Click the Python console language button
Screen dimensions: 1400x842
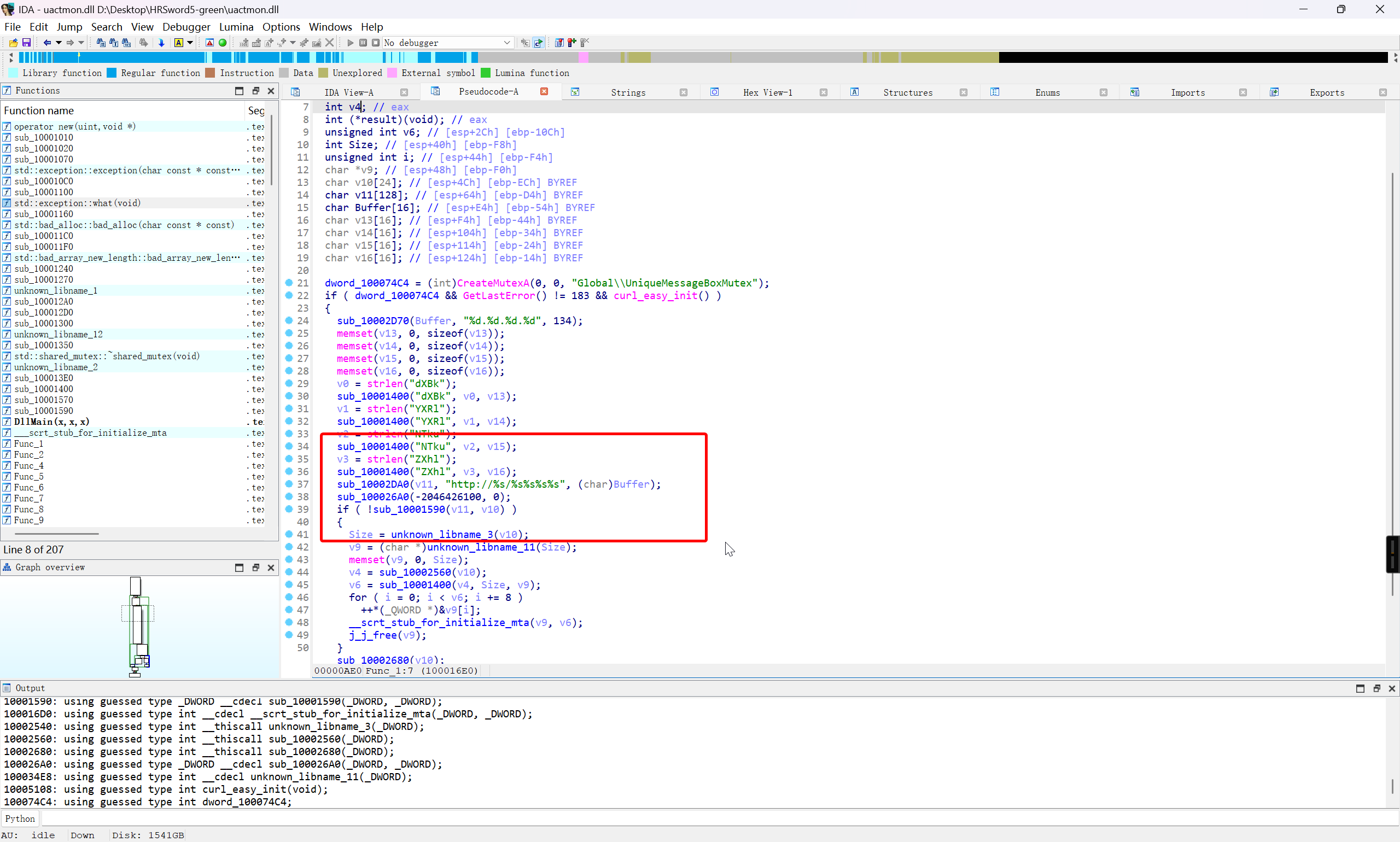tap(20, 818)
